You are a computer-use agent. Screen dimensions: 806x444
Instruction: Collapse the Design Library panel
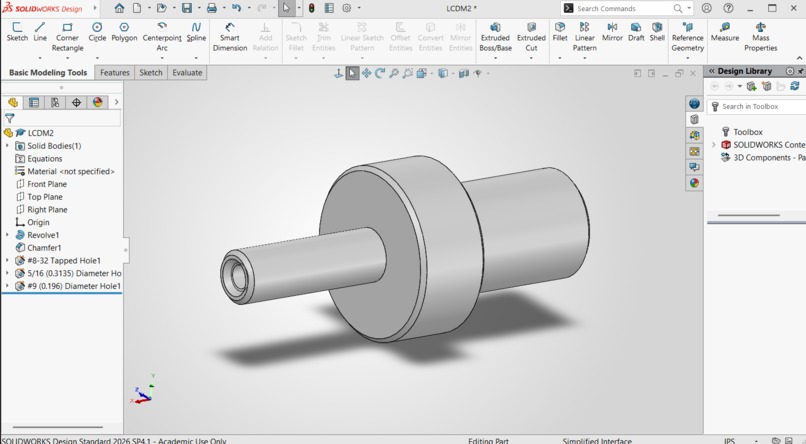point(712,71)
